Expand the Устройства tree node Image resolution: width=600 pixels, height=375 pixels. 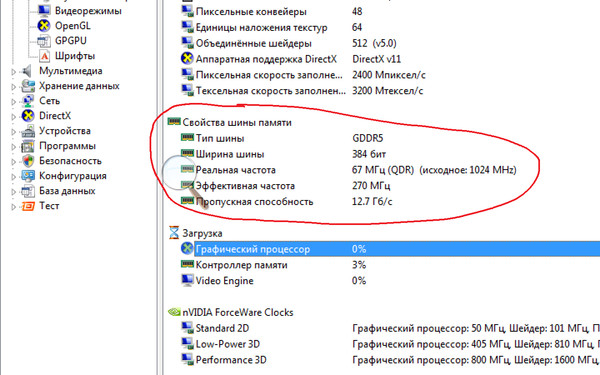(13, 132)
